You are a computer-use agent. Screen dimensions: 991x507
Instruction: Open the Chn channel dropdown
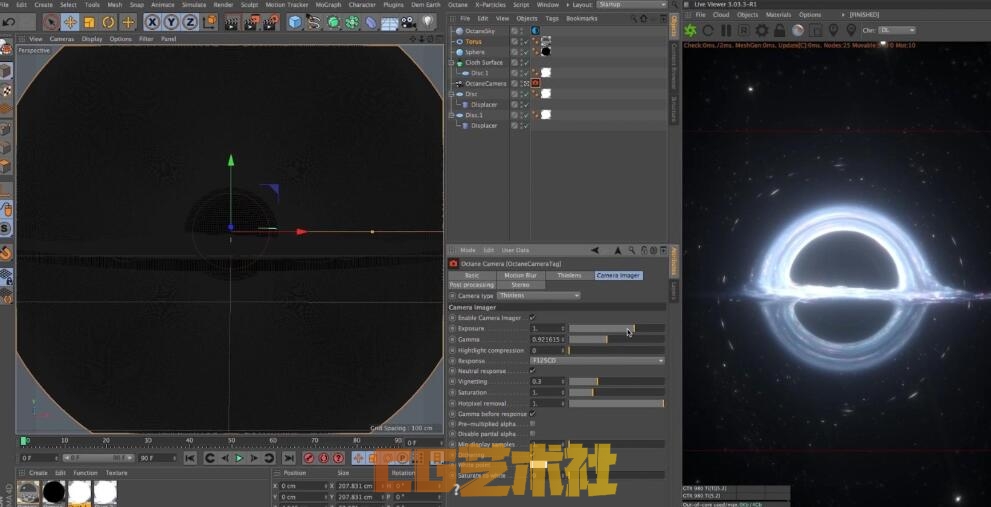tap(897, 30)
